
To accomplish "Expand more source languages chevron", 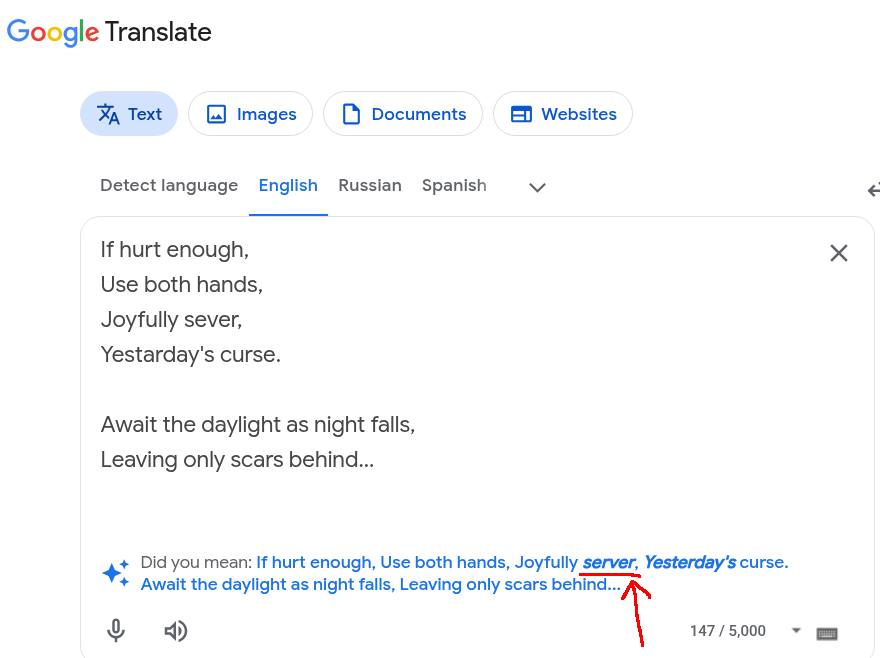I will (538, 188).
